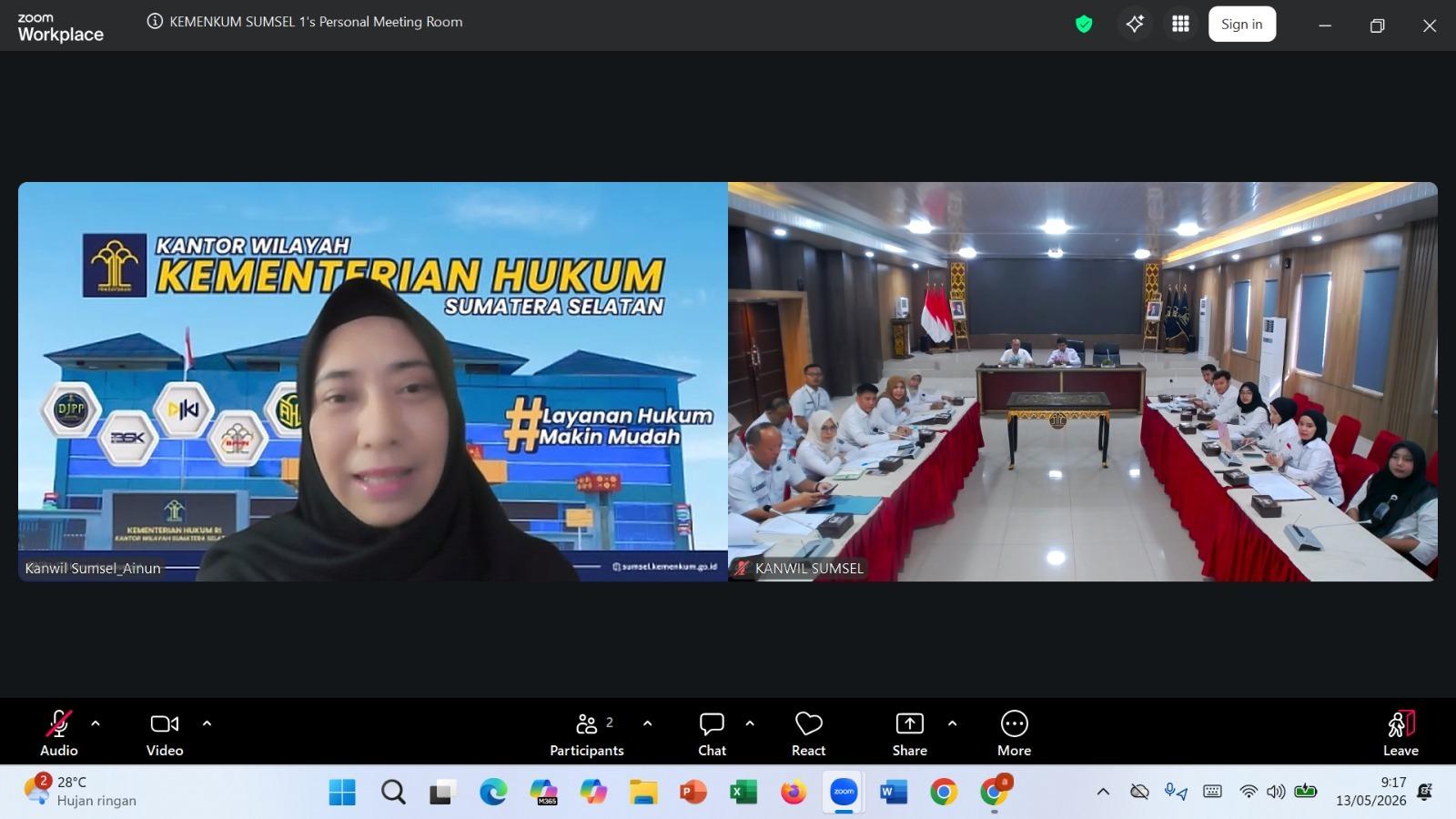Minimize the Zoom window

click(x=1325, y=25)
